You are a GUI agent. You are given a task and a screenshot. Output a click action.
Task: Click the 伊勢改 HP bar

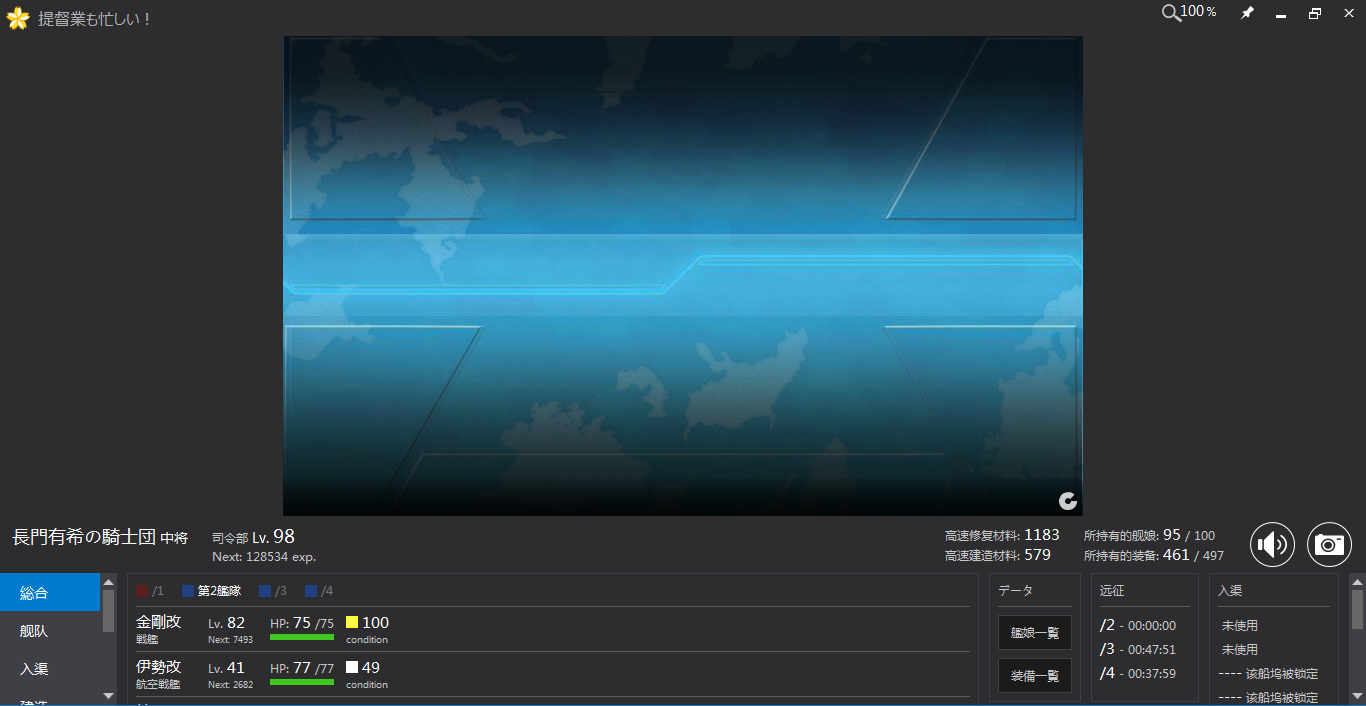click(302, 682)
